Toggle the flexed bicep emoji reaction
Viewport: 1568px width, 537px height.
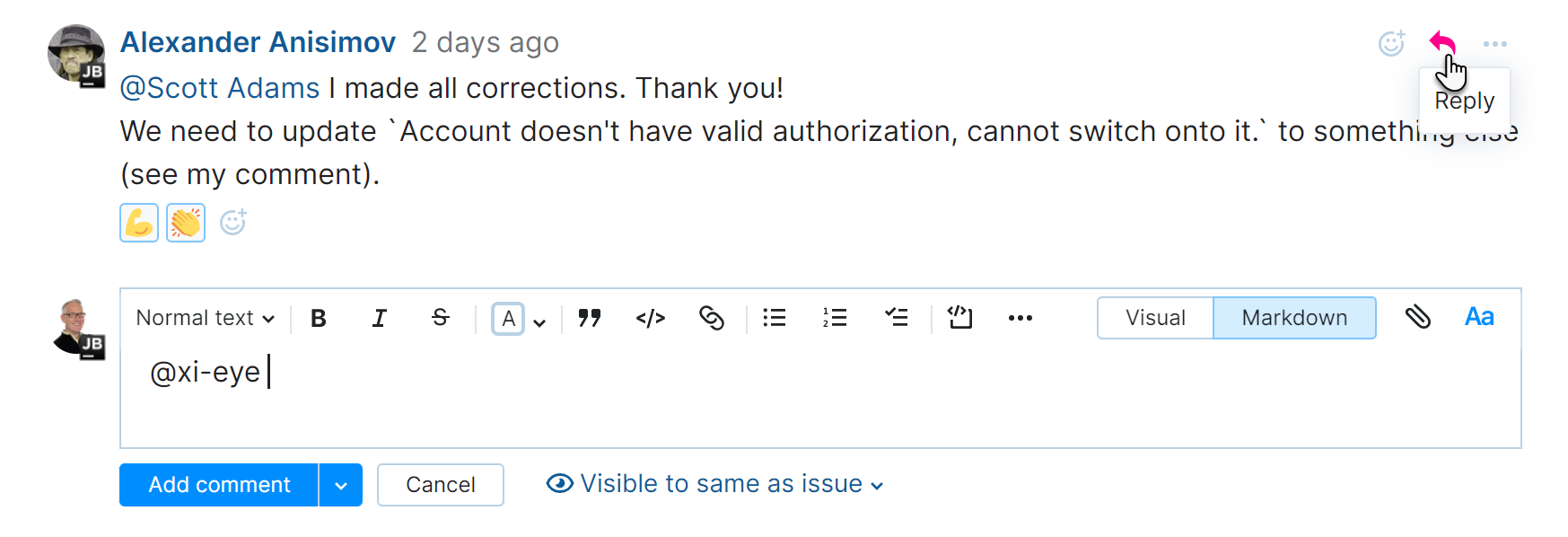tap(138, 222)
